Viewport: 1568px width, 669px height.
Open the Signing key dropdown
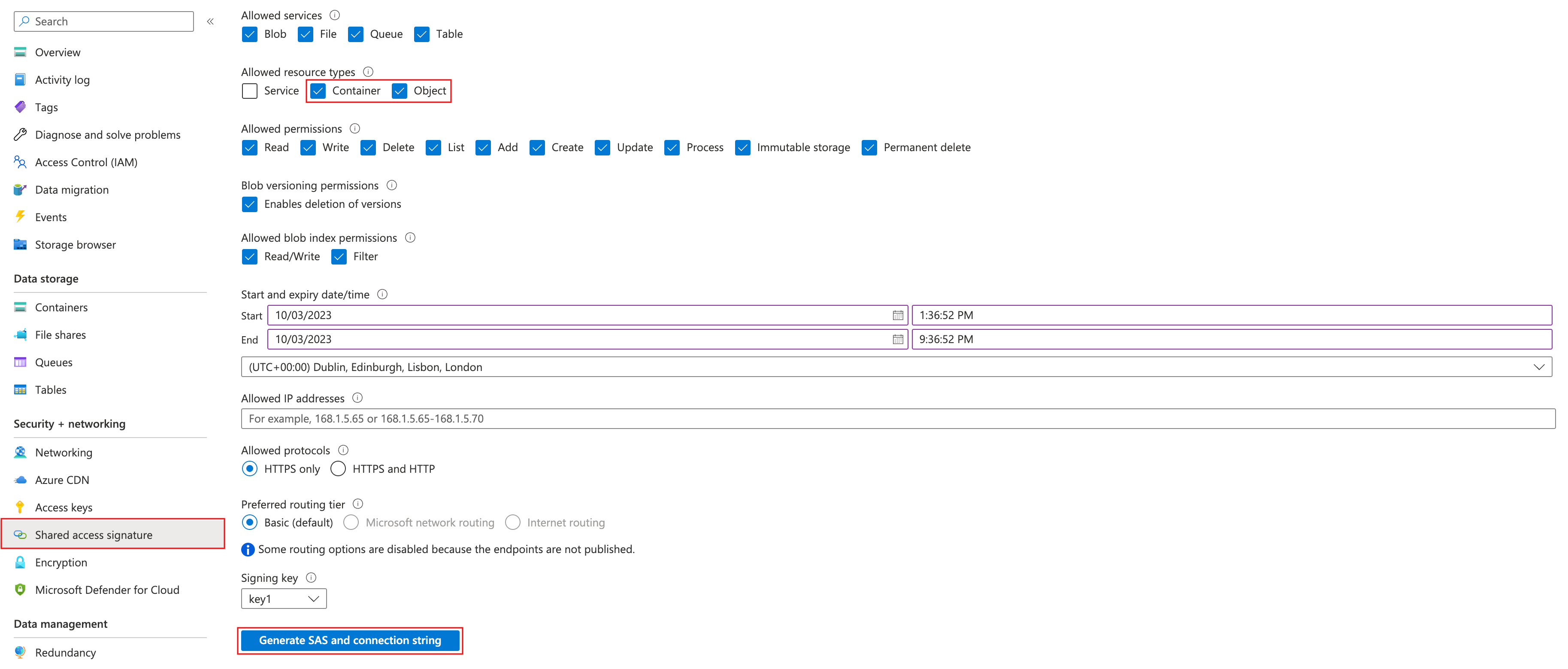tap(284, 598)
